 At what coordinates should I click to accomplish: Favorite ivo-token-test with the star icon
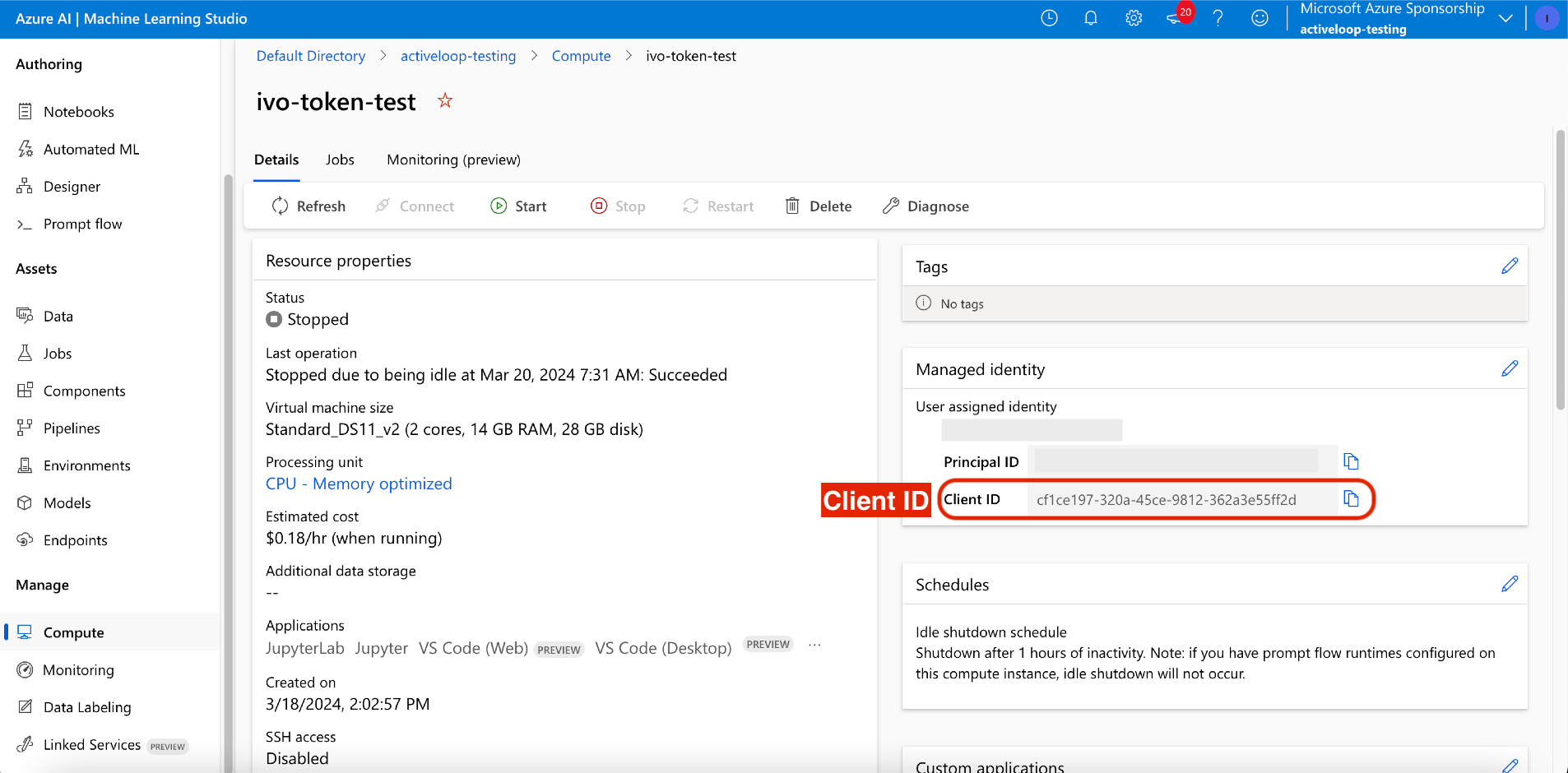(445, 101)
